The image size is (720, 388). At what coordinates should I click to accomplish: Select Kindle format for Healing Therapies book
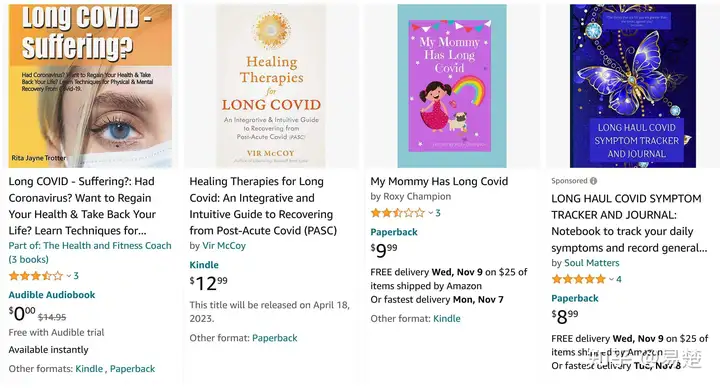[204, 265]
